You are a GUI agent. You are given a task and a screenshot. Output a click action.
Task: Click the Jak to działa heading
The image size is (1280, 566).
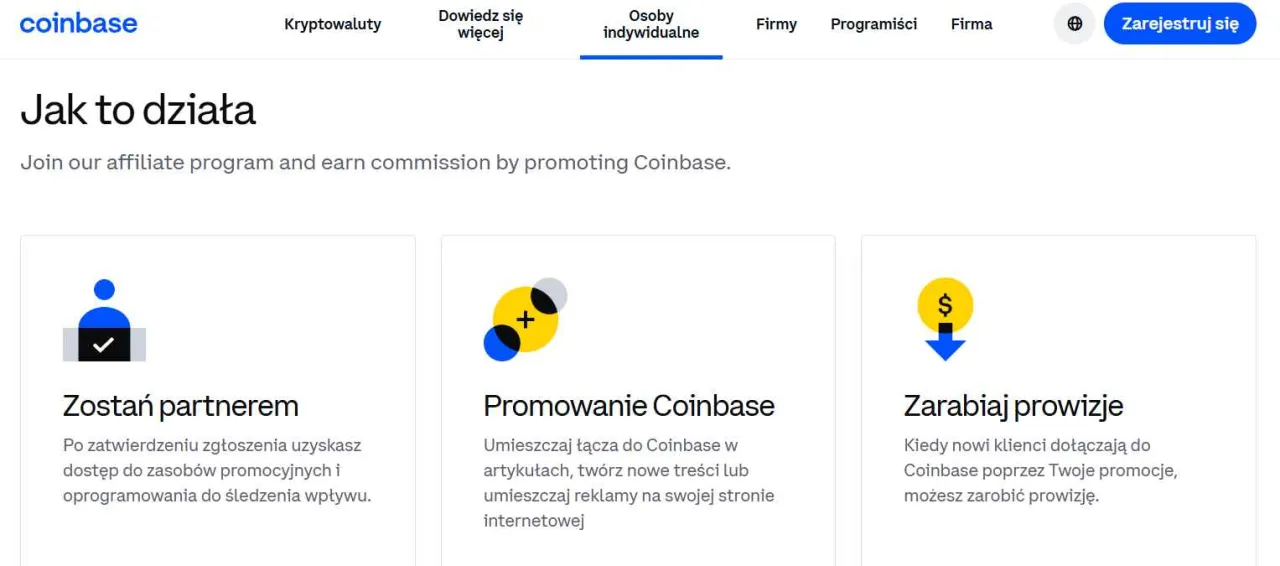click(x=138, y=110)
